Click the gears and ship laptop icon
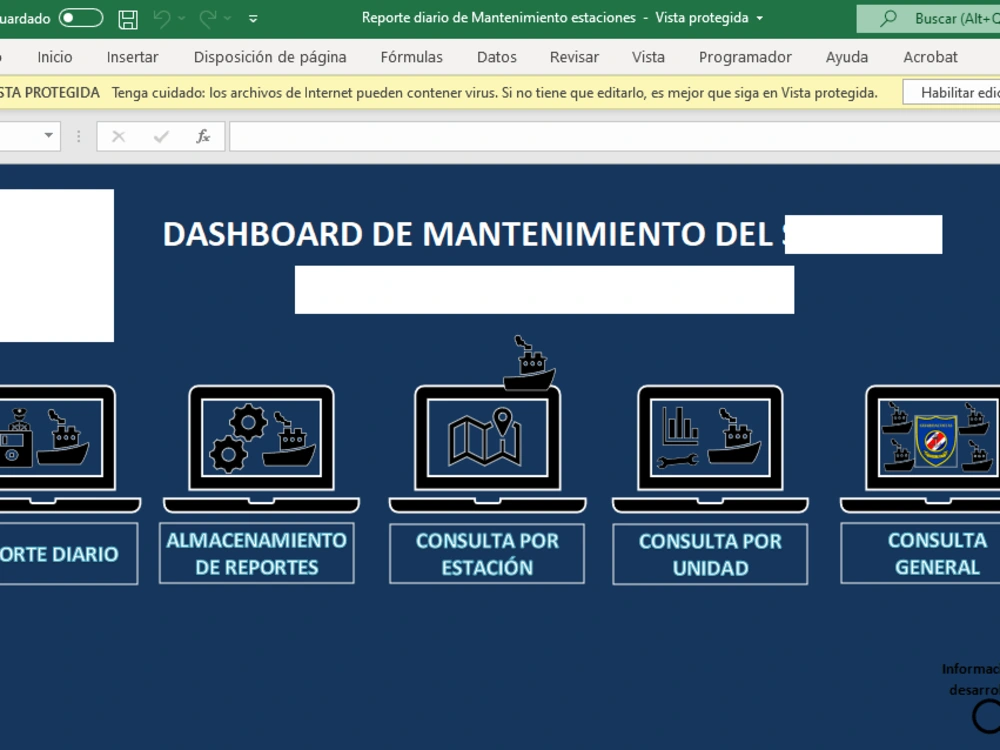The width and height of the screenshot is (1000, 750). pos(261,449)
